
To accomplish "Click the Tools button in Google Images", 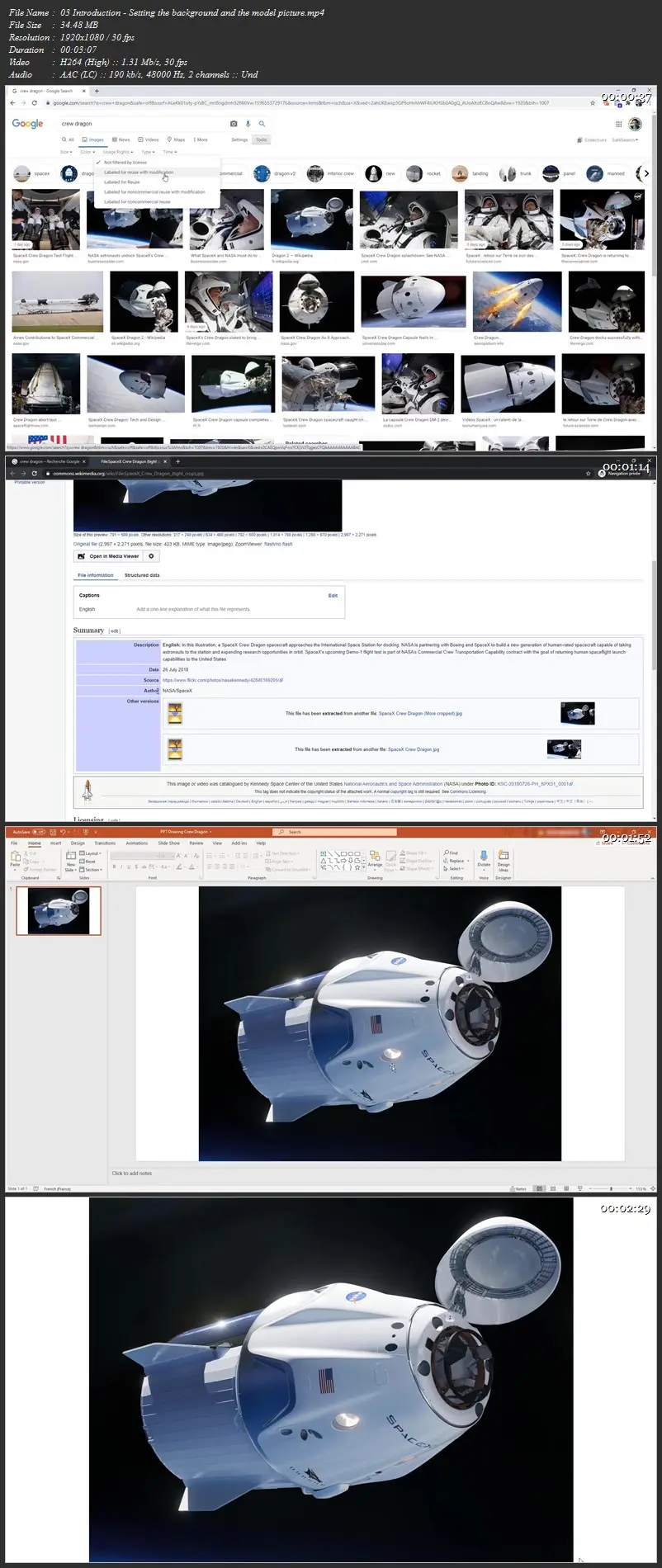I will [x=261, y=139].
